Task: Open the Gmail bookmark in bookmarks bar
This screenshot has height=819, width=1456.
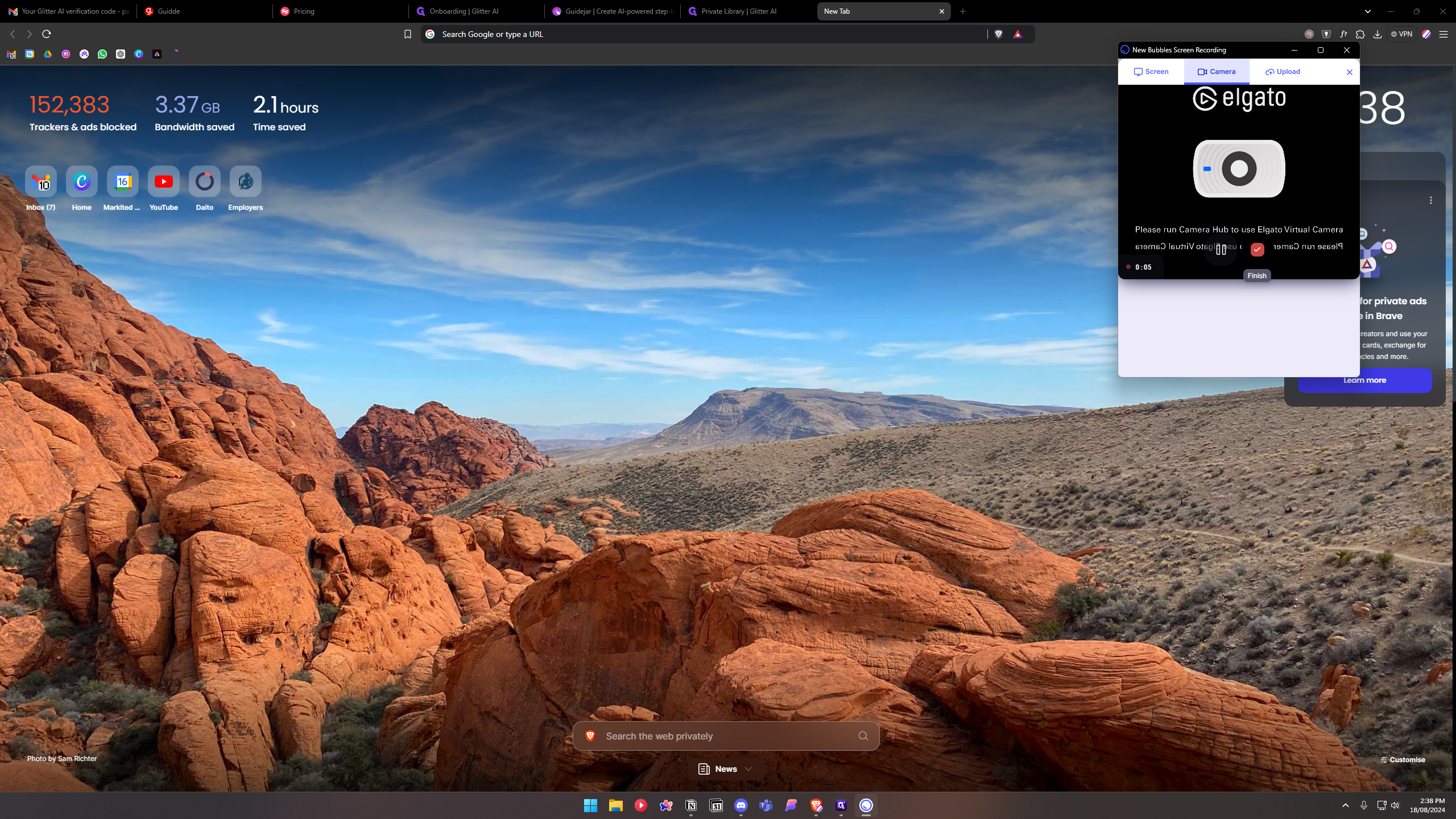Action: [11, 54]
